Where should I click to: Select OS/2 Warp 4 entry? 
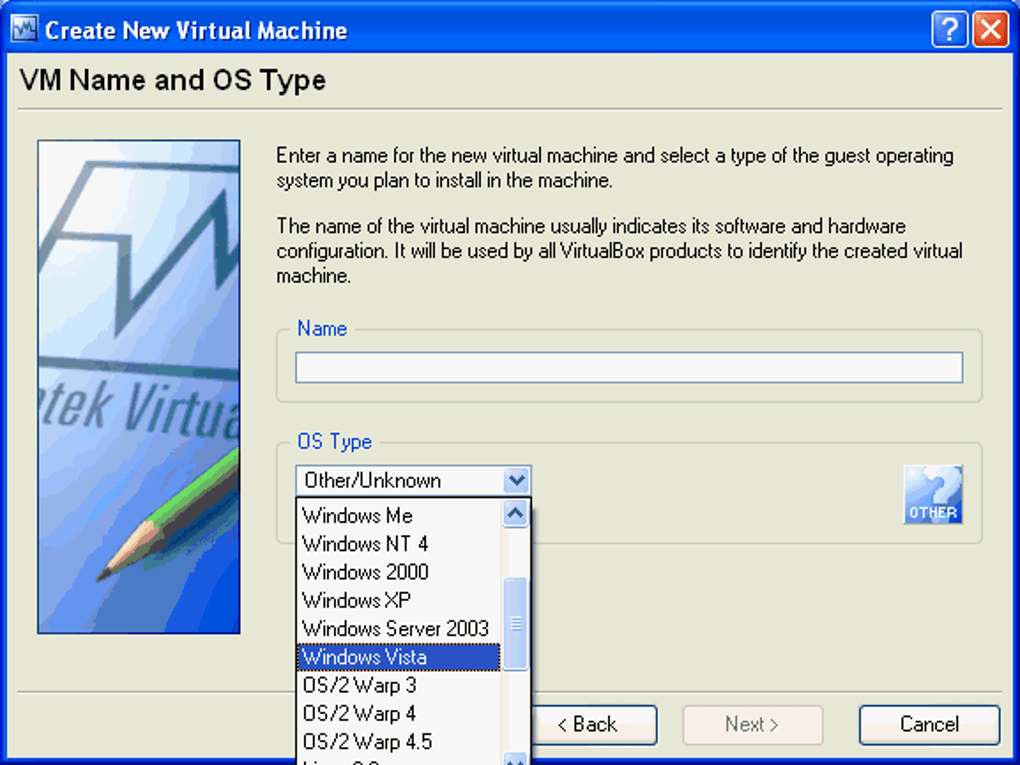pyautogui.click(x=399, y=714)
